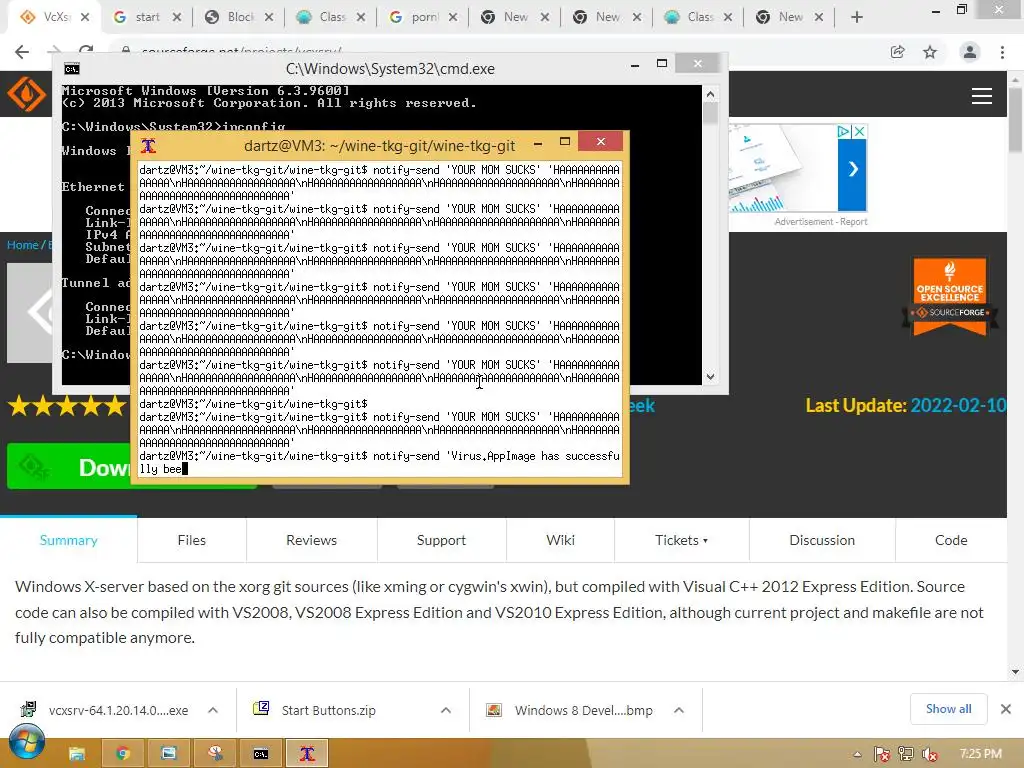Click Advertisement Report link

click(820, 222)
